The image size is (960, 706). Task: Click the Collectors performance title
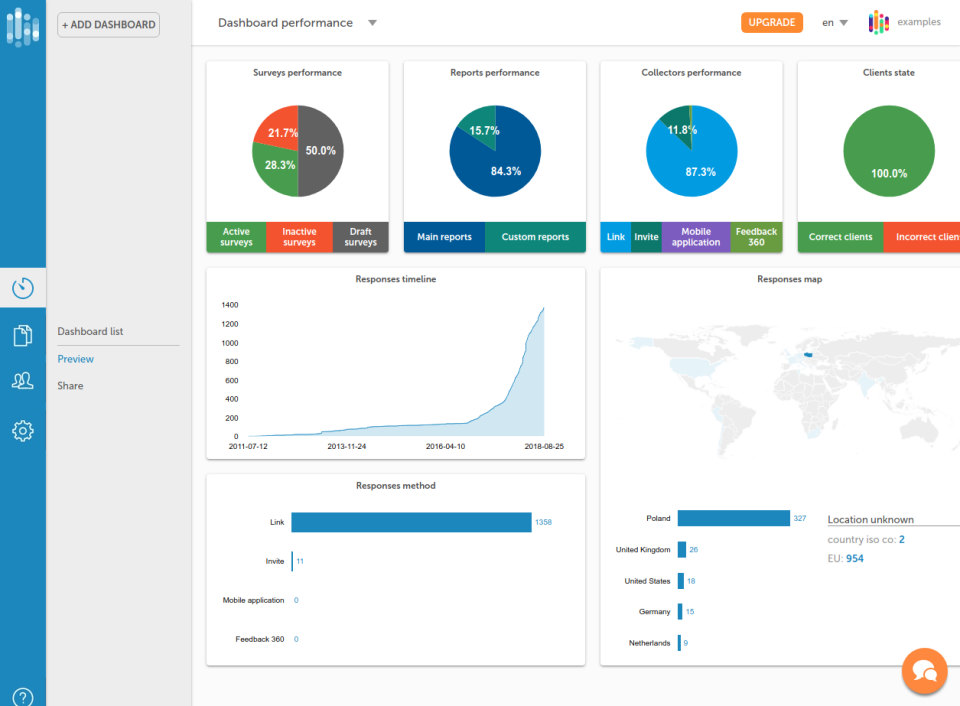(691, 72)
